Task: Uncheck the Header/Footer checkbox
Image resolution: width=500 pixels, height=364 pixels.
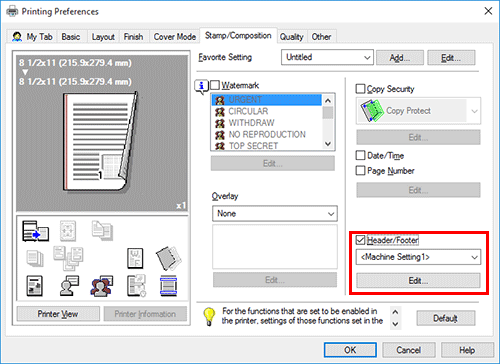Action: pyautogui.click(x=360, y=240)
